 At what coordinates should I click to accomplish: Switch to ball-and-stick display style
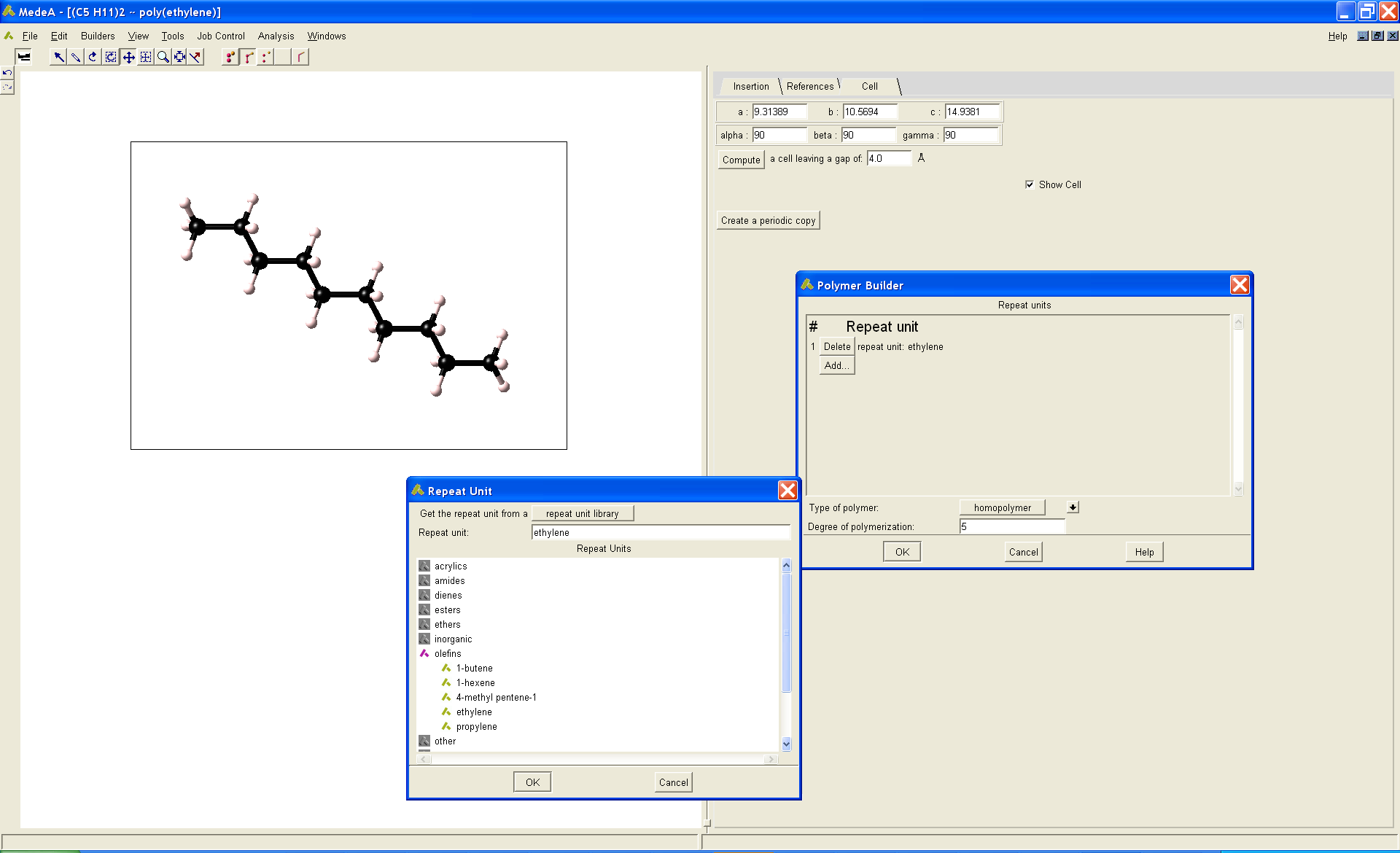click(249, 57)
